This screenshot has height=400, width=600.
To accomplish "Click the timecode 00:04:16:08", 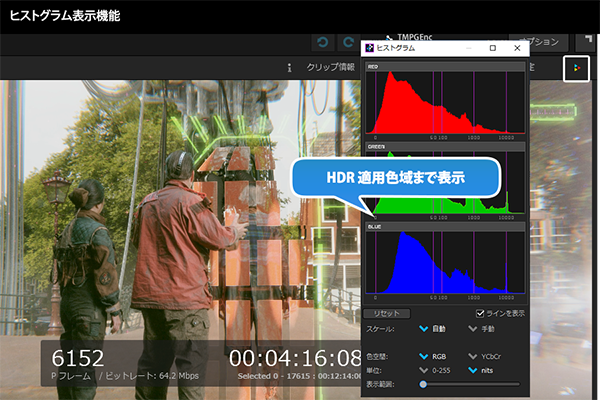I will coord(295,358).
